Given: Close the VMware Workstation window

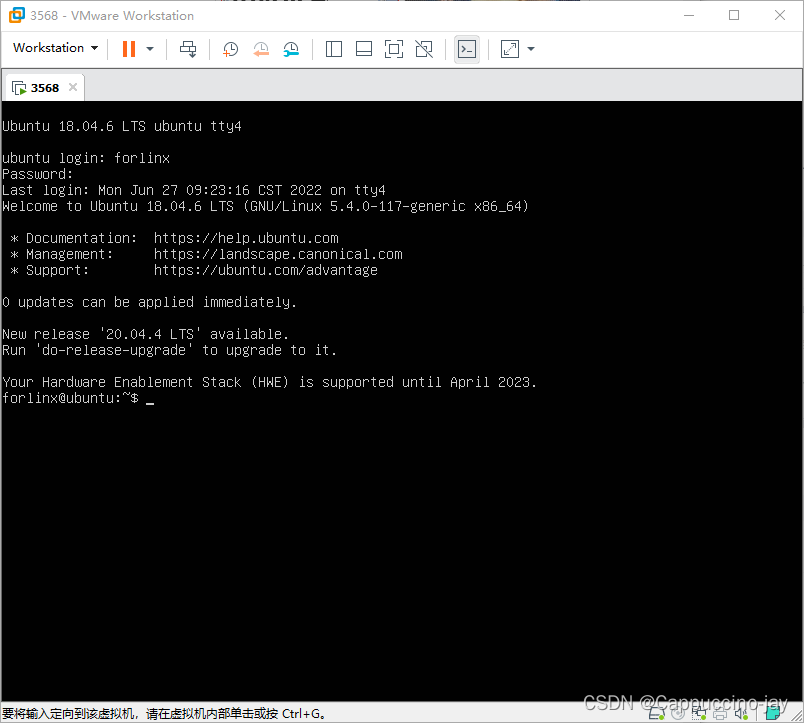Looking at the screenshot, I should point(780,15).
